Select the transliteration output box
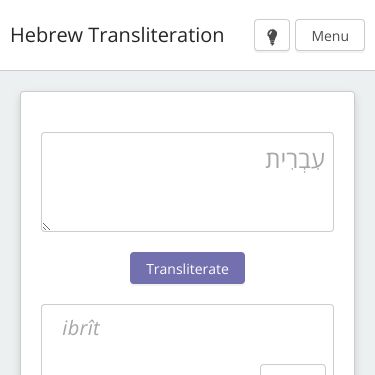The height and width of the screenshot is (375, 375). point(187,340)
